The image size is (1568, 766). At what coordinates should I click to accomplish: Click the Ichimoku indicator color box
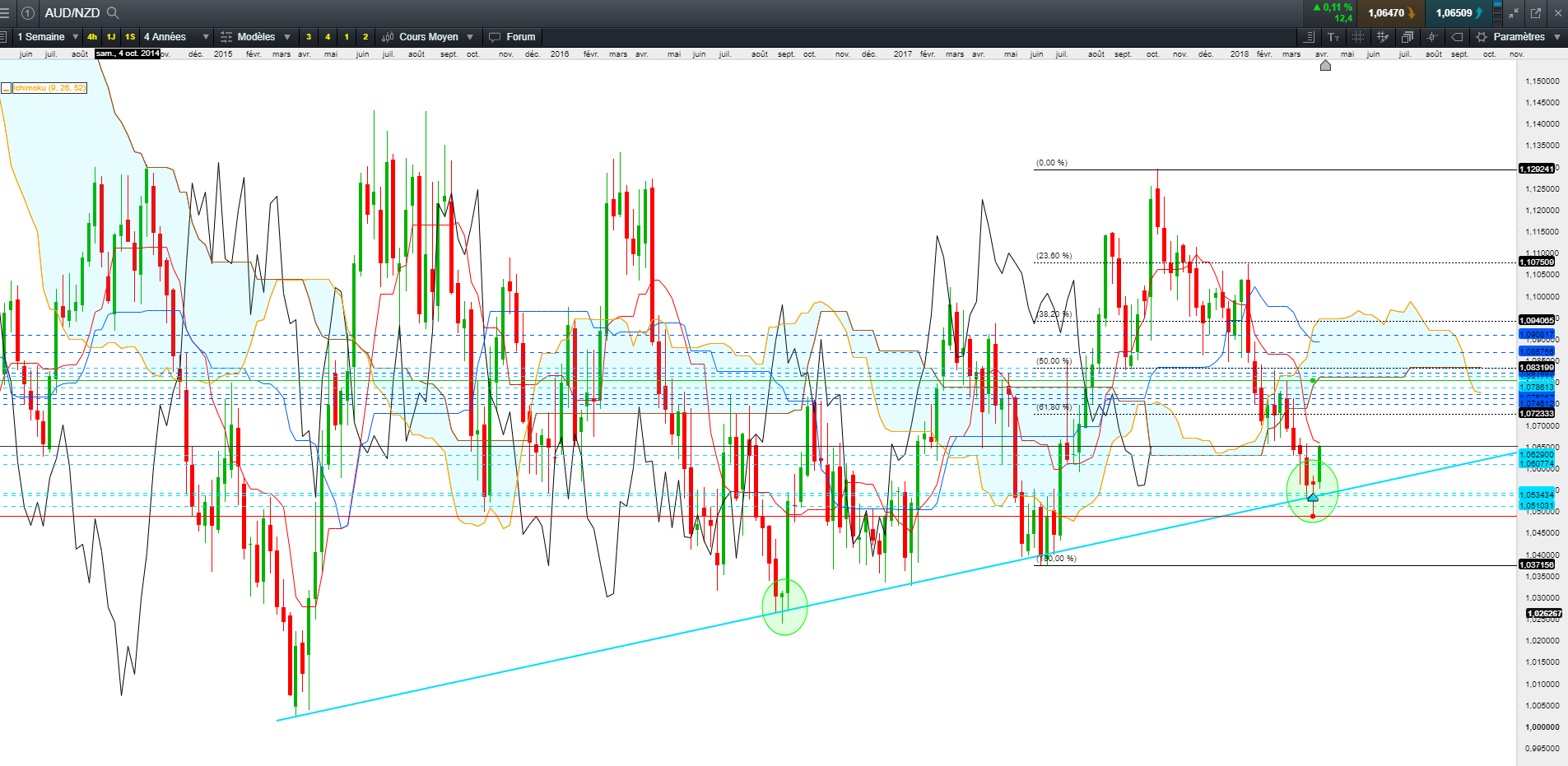(6, 88)
